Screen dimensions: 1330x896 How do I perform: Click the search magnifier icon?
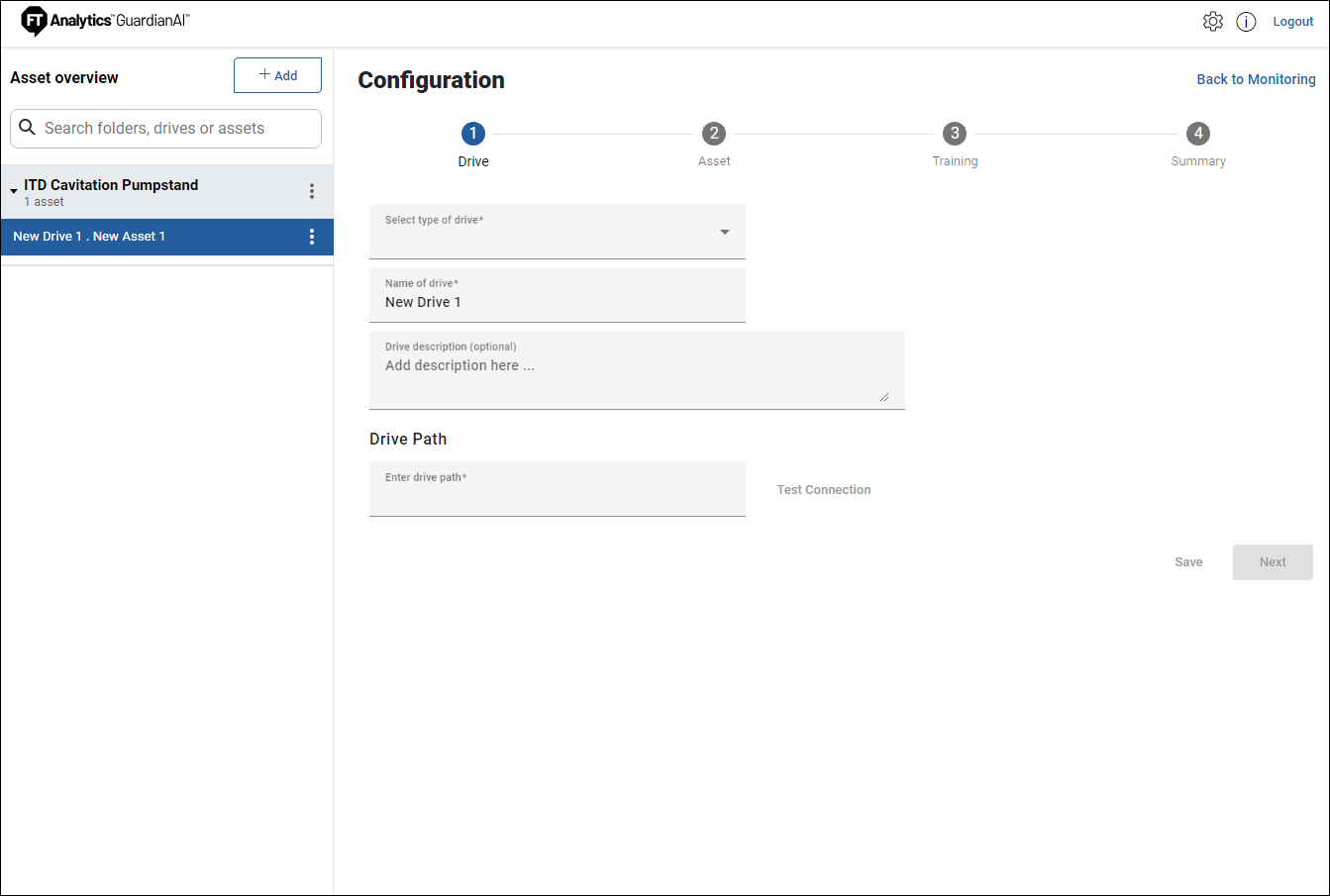tap(28, 128)
